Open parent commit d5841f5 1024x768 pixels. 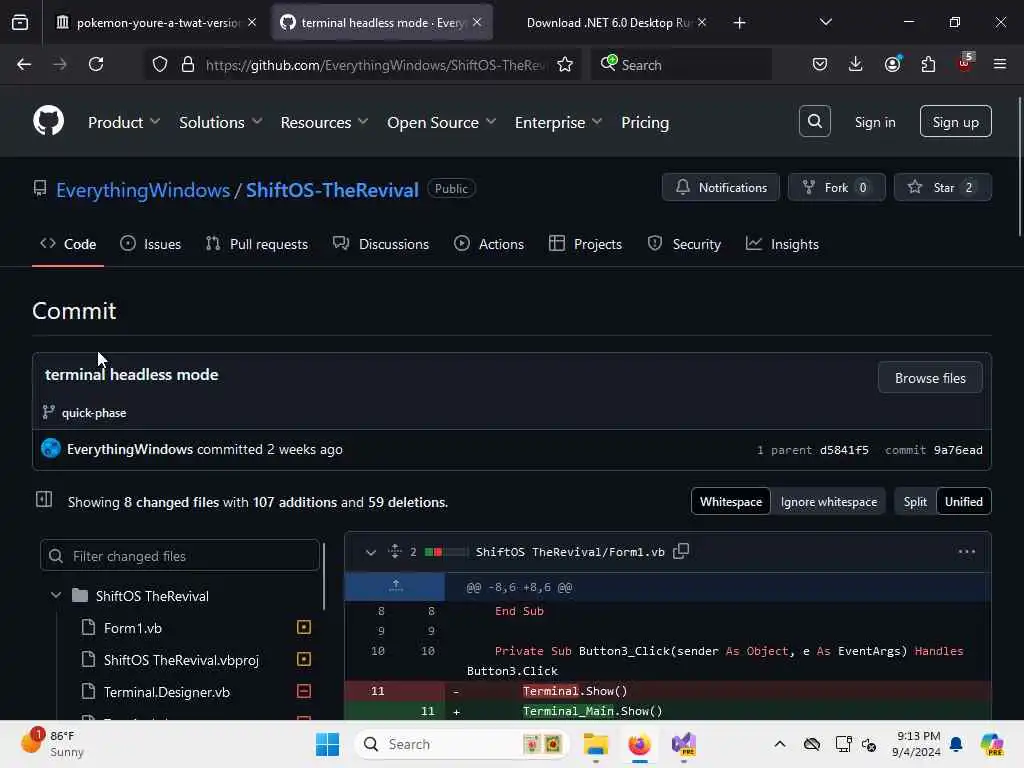point(844,450)
